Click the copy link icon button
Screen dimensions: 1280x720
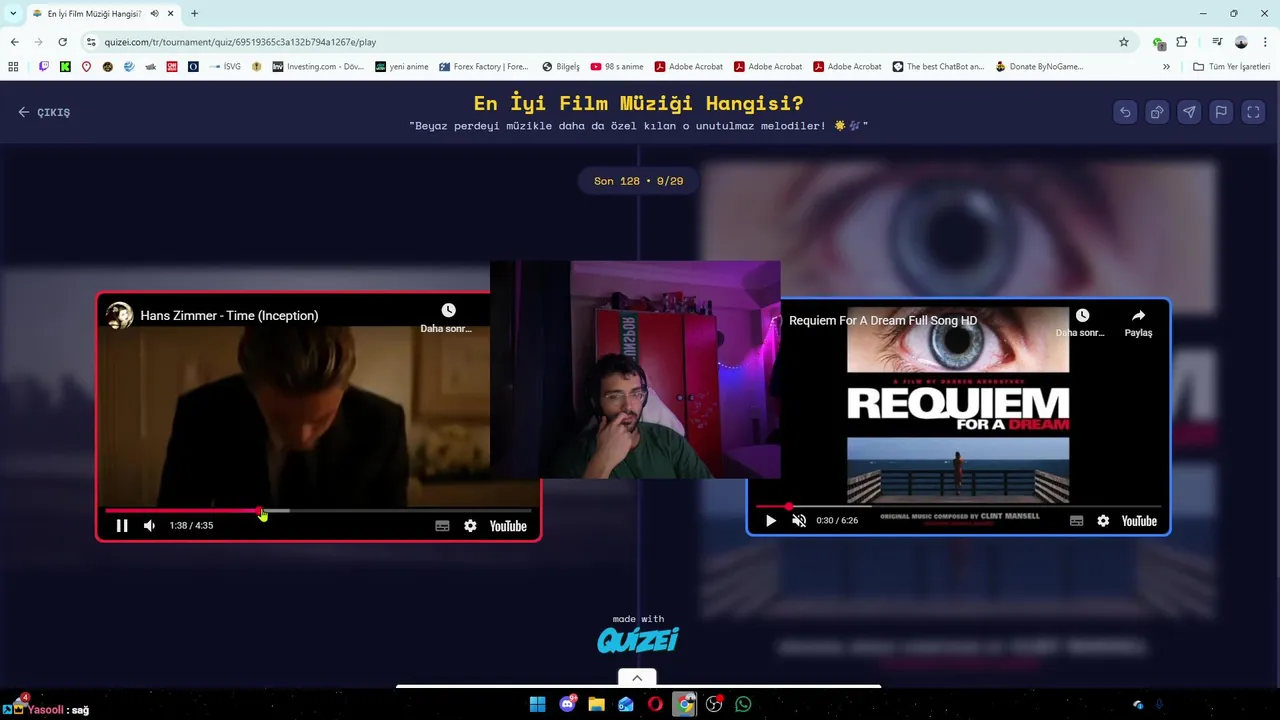coord(1157,112)
